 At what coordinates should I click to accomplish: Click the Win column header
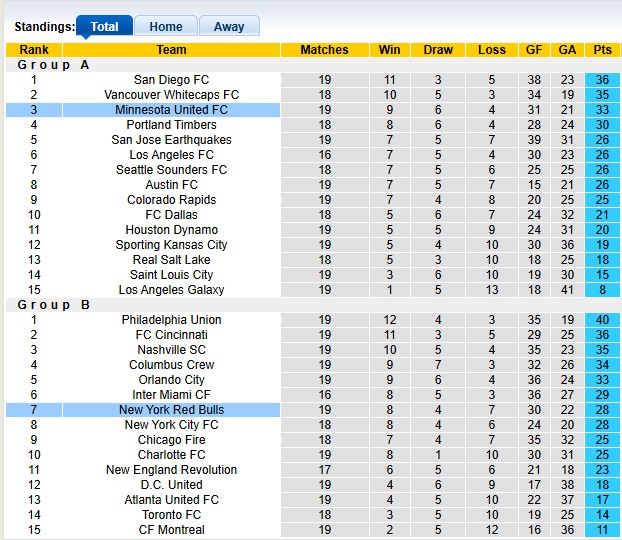(389, 50)
